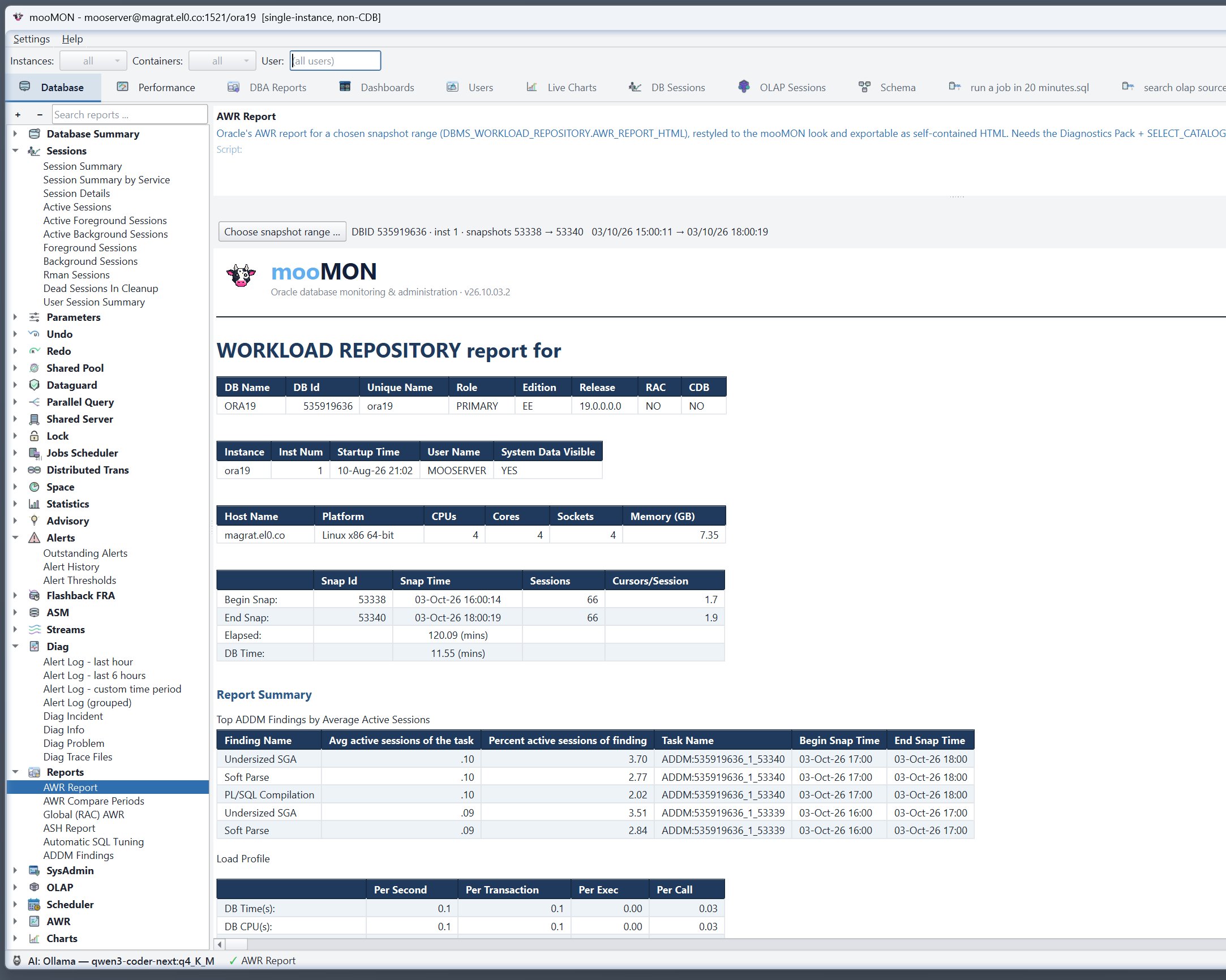Expand the Redo tree node

[15, 351]
